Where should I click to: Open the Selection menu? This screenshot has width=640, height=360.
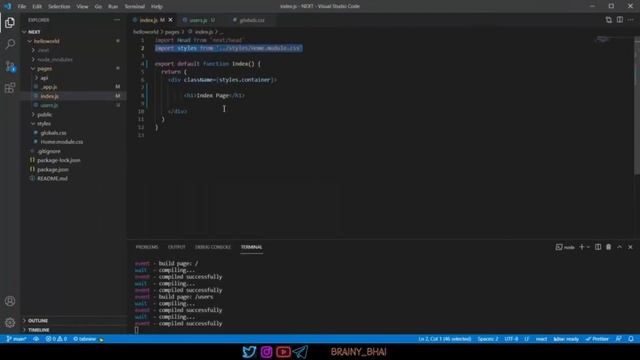tap(59, 7)
